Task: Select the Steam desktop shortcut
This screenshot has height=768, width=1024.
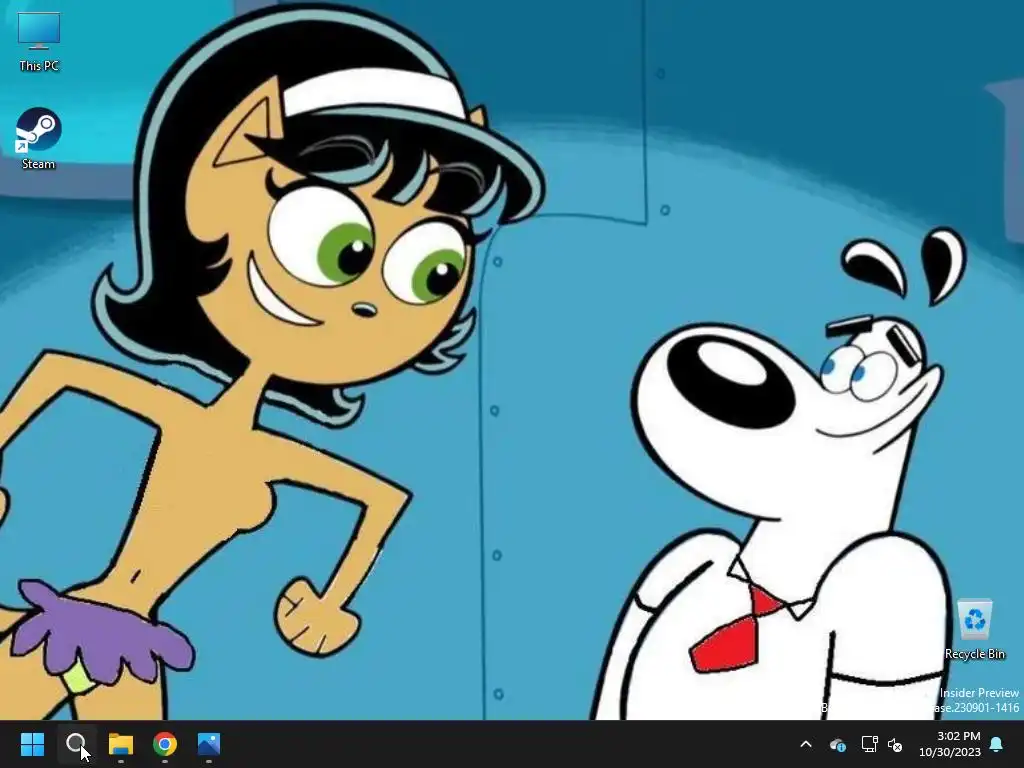Action: click(x=39, y=139)
